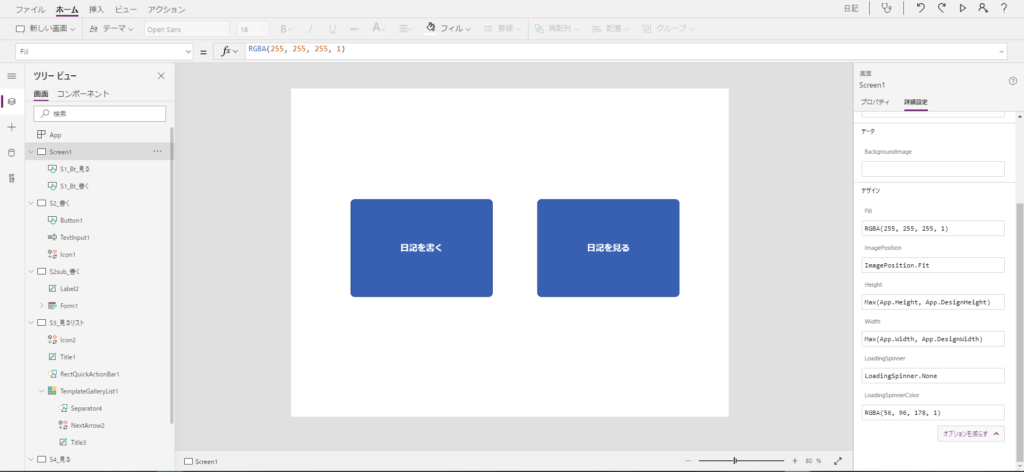Click the user share icon in top bar
The height and width of the screenshot is (472, 1024).
click(x=983, y=8)
